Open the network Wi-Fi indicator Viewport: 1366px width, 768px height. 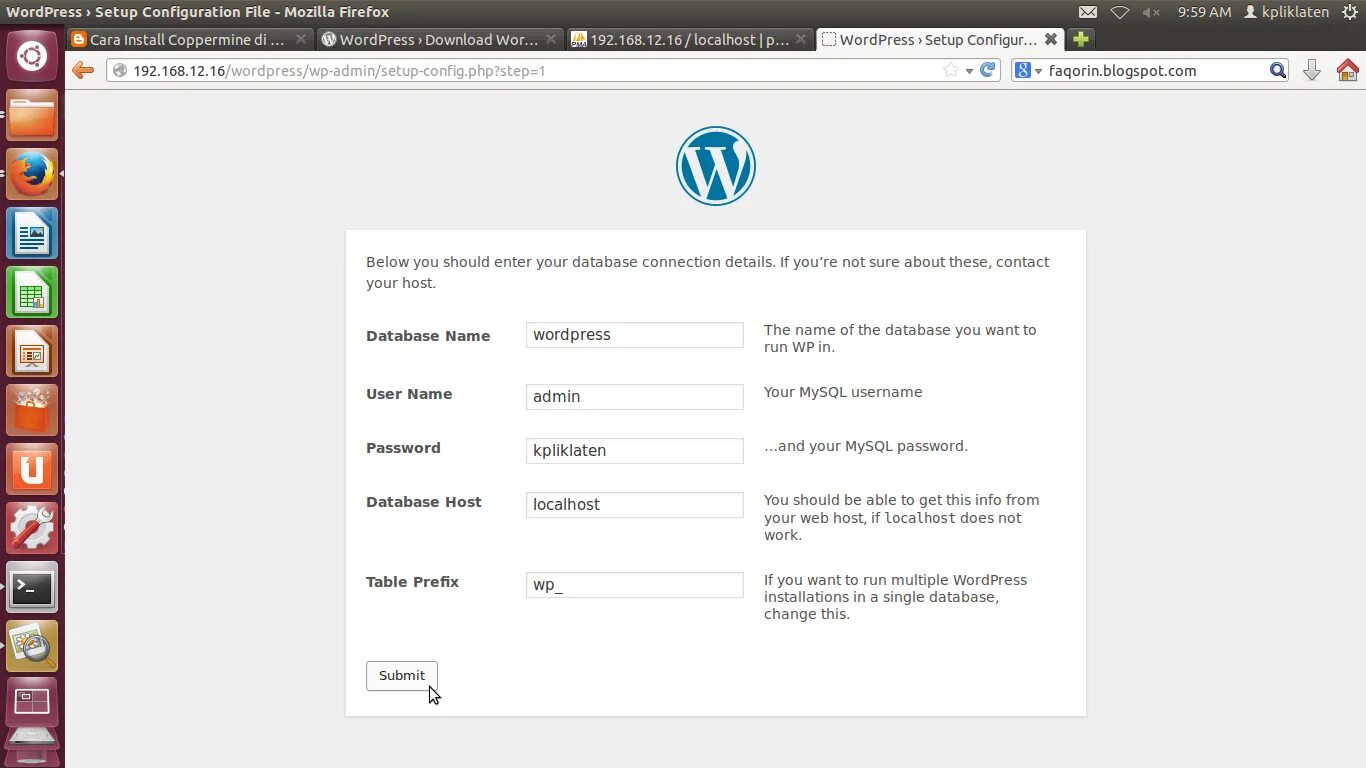point(1120,12)
